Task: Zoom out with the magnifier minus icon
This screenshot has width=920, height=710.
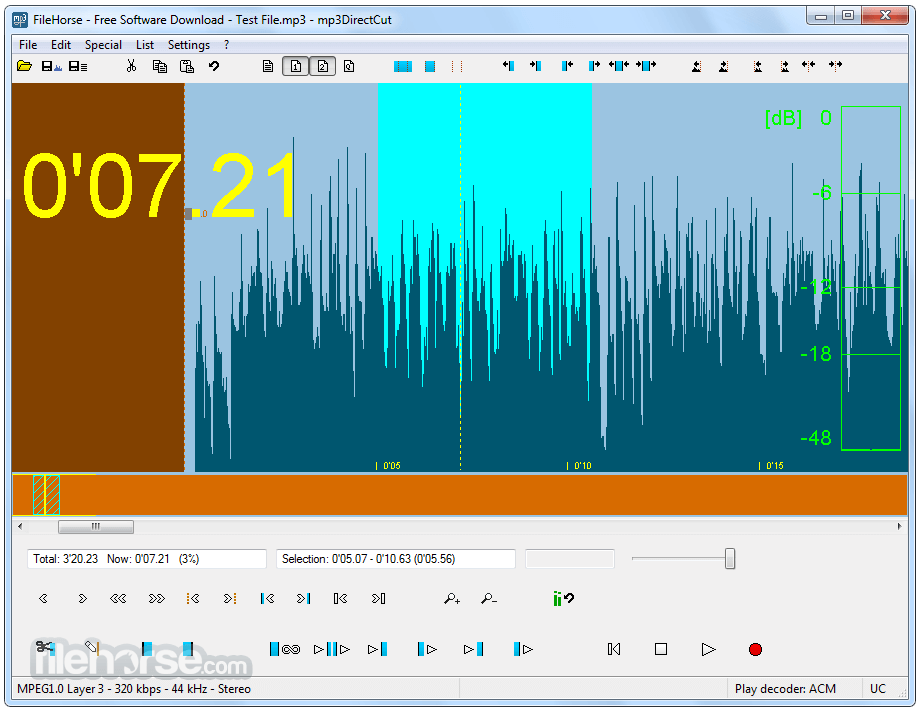Action: point(489,599)
